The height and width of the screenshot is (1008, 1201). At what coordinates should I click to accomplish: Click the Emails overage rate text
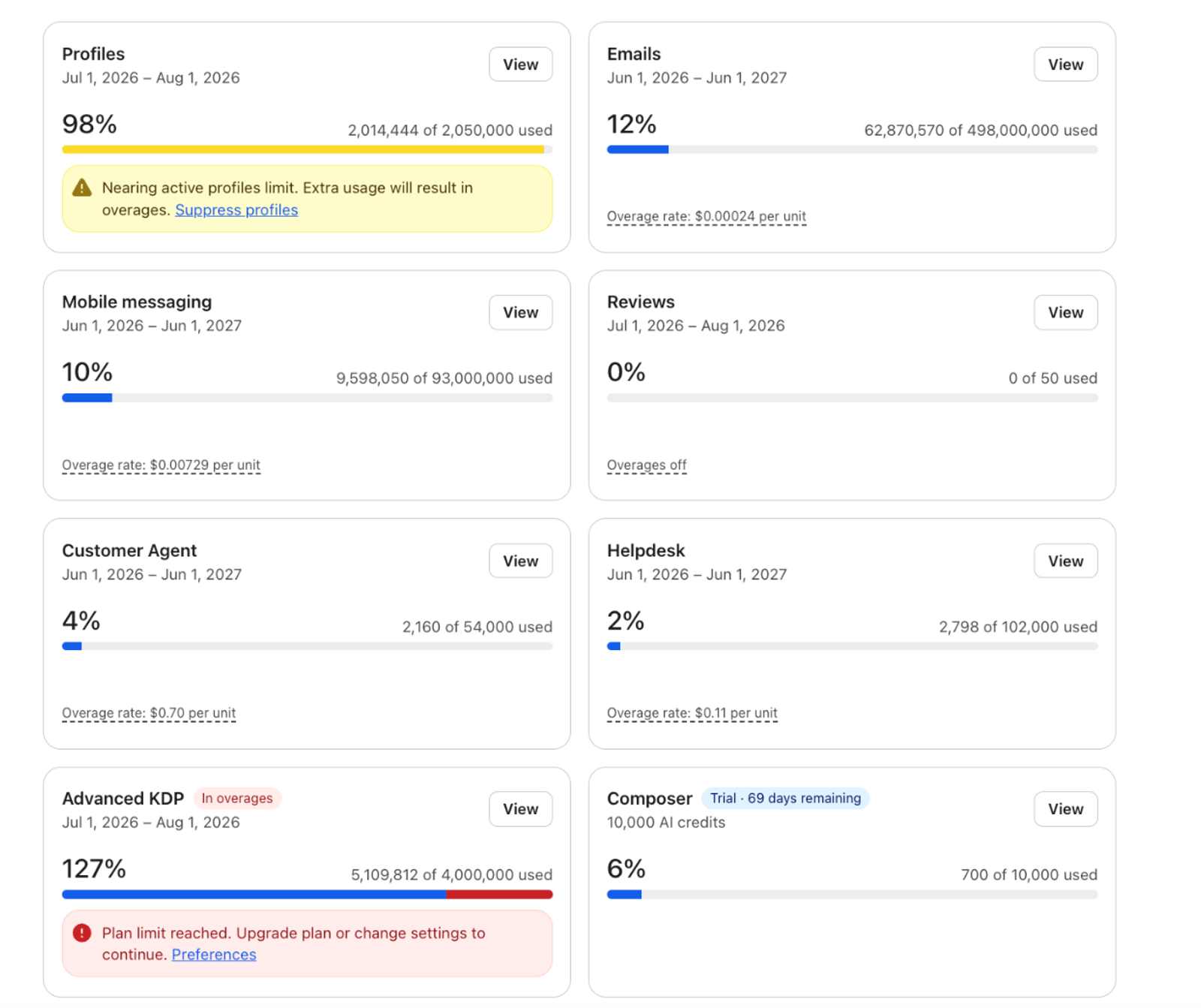[x=706, y=217]
